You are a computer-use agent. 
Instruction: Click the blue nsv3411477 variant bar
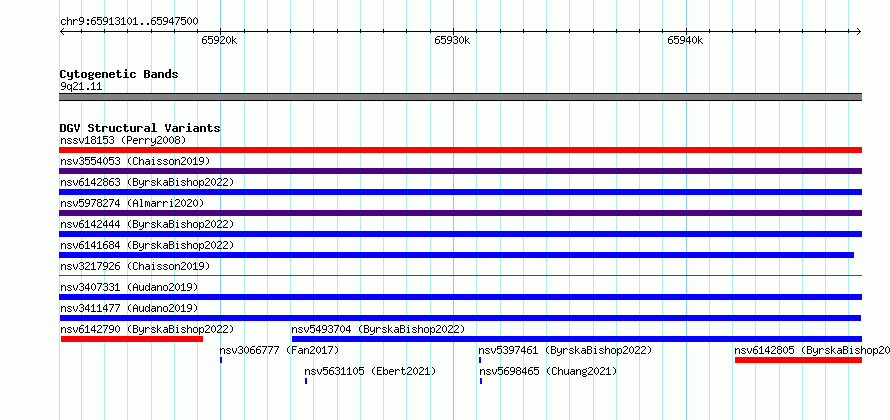[460, 318]
